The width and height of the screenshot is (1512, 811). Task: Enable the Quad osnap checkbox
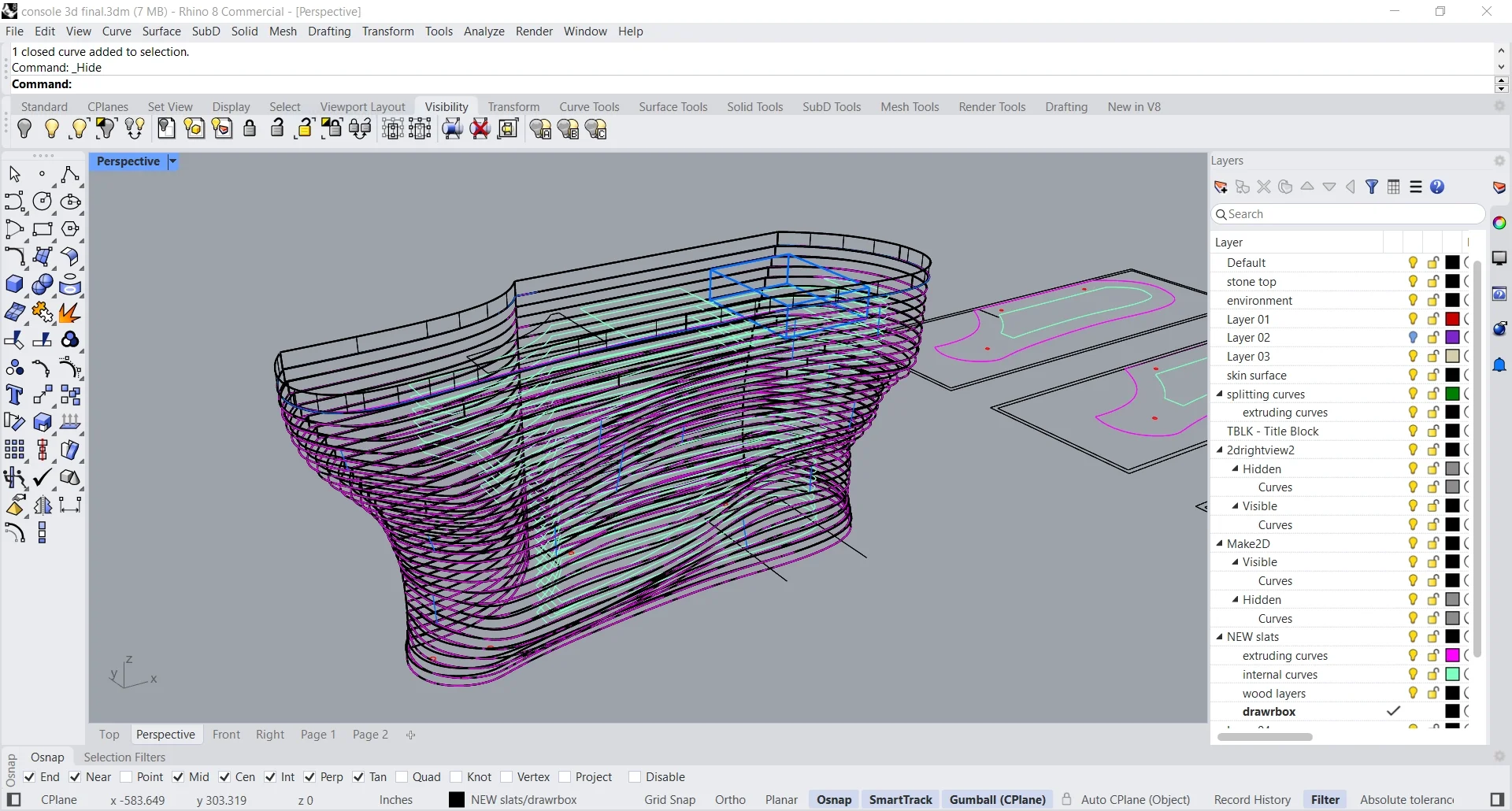point(402,777)
